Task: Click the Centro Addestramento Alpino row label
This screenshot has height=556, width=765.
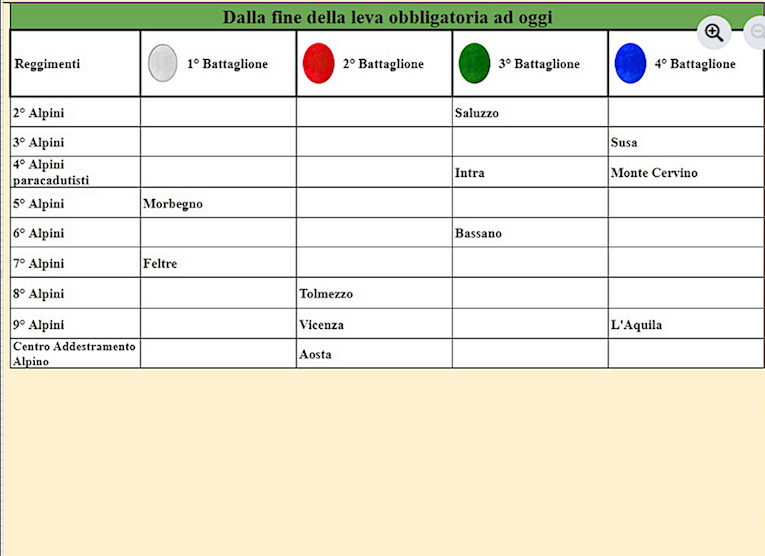Action: click(74, 354)
